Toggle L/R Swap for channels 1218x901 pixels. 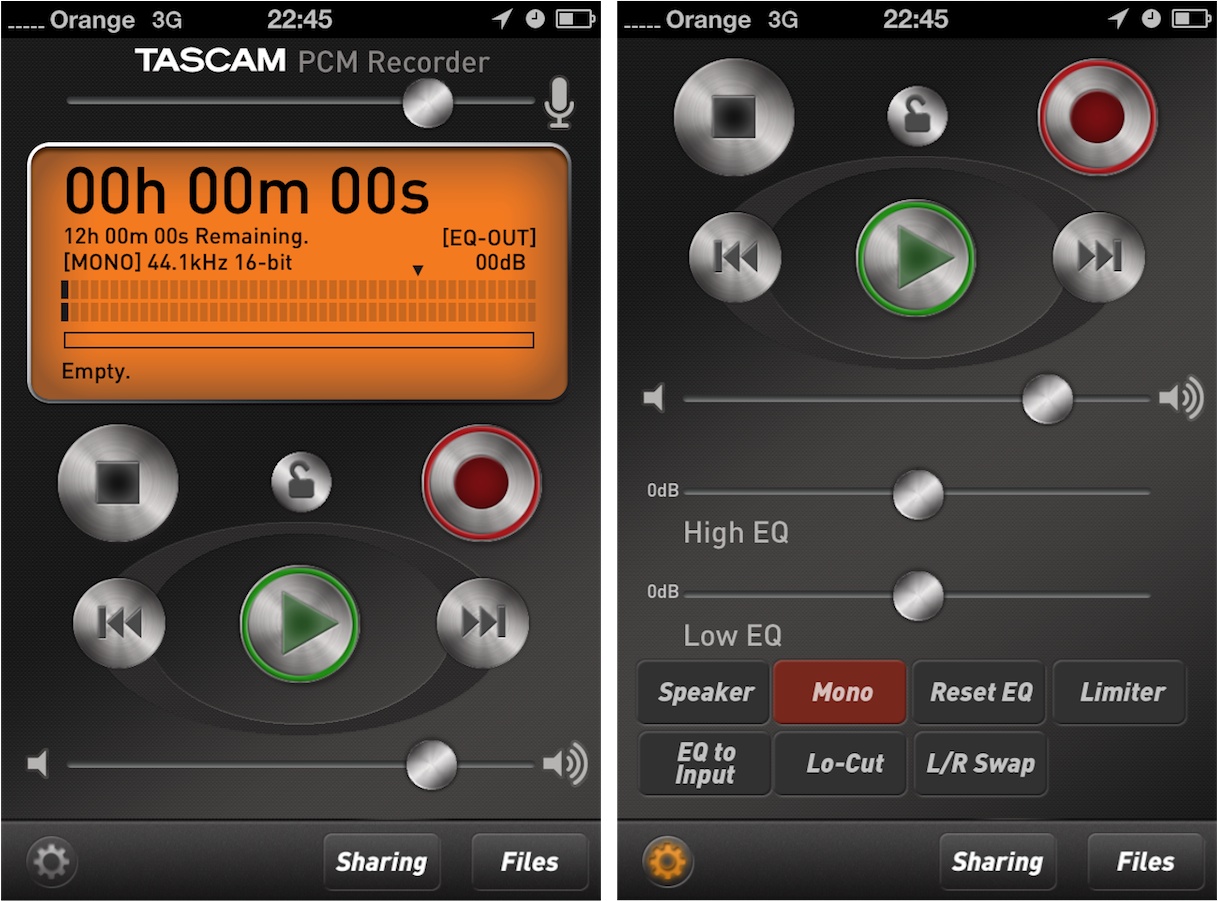(x=980, y=764)
